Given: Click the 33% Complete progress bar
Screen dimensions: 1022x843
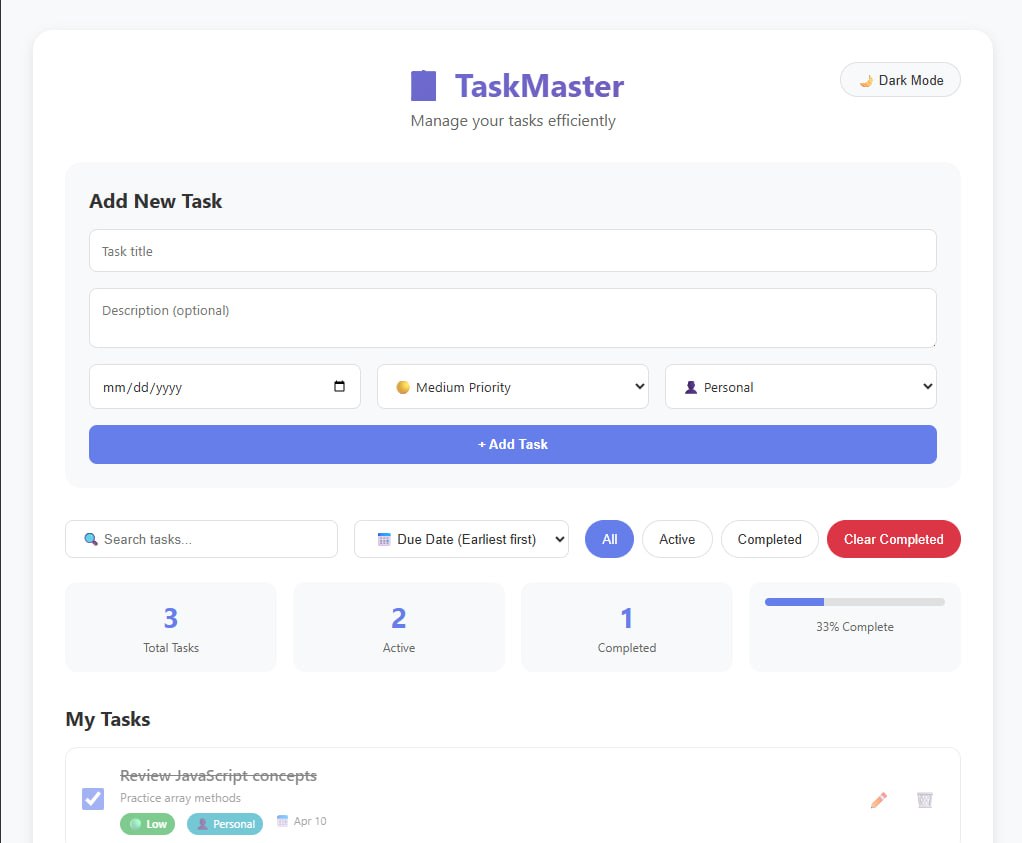Looking at the screenshot, I should (855, 602).
